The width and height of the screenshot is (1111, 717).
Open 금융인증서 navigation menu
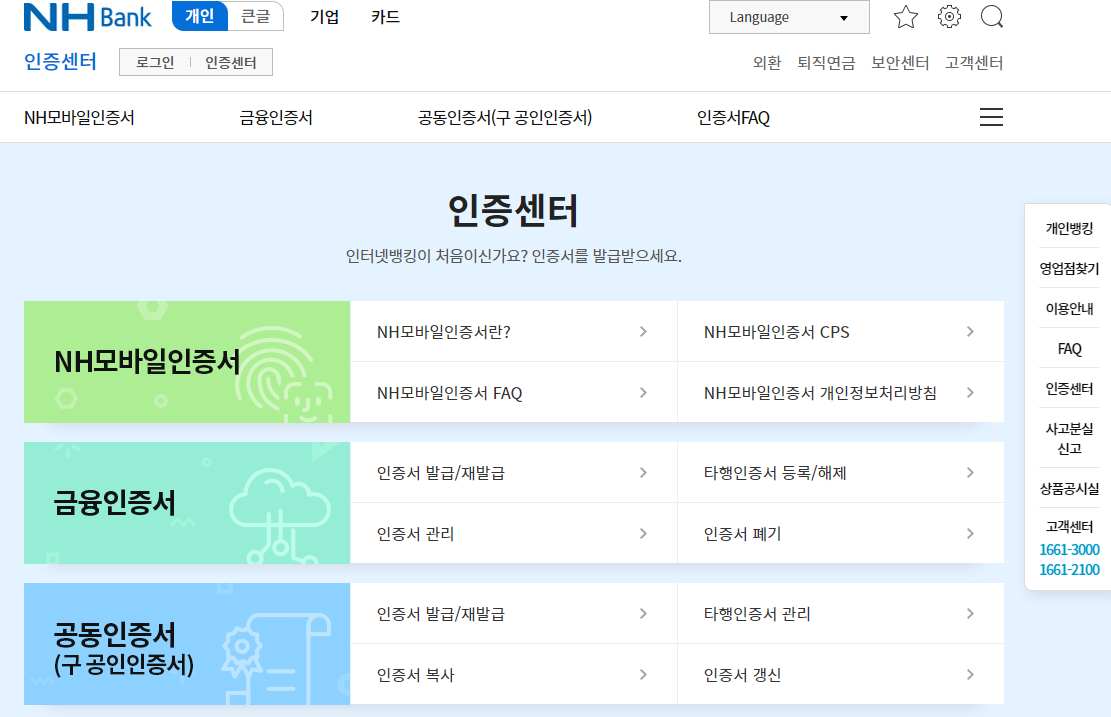pyautogui.click(x=276, y=118)
